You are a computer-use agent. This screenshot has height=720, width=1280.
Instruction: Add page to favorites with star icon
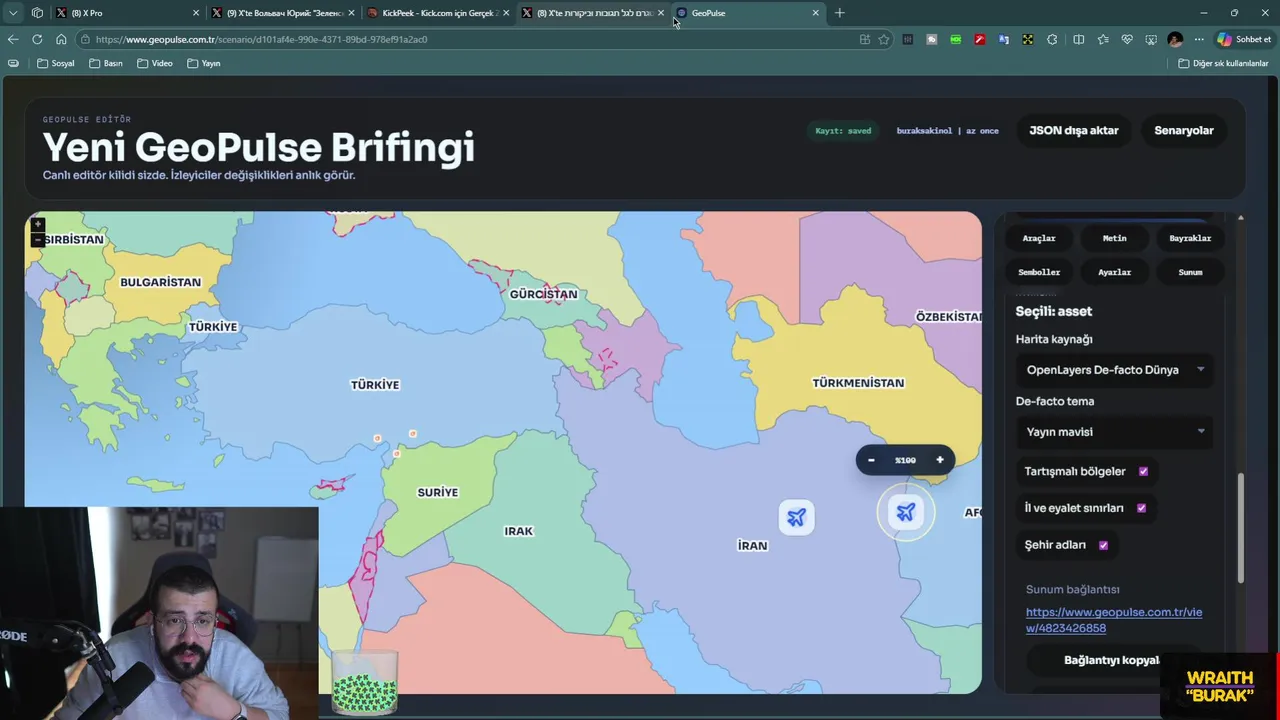884,39
